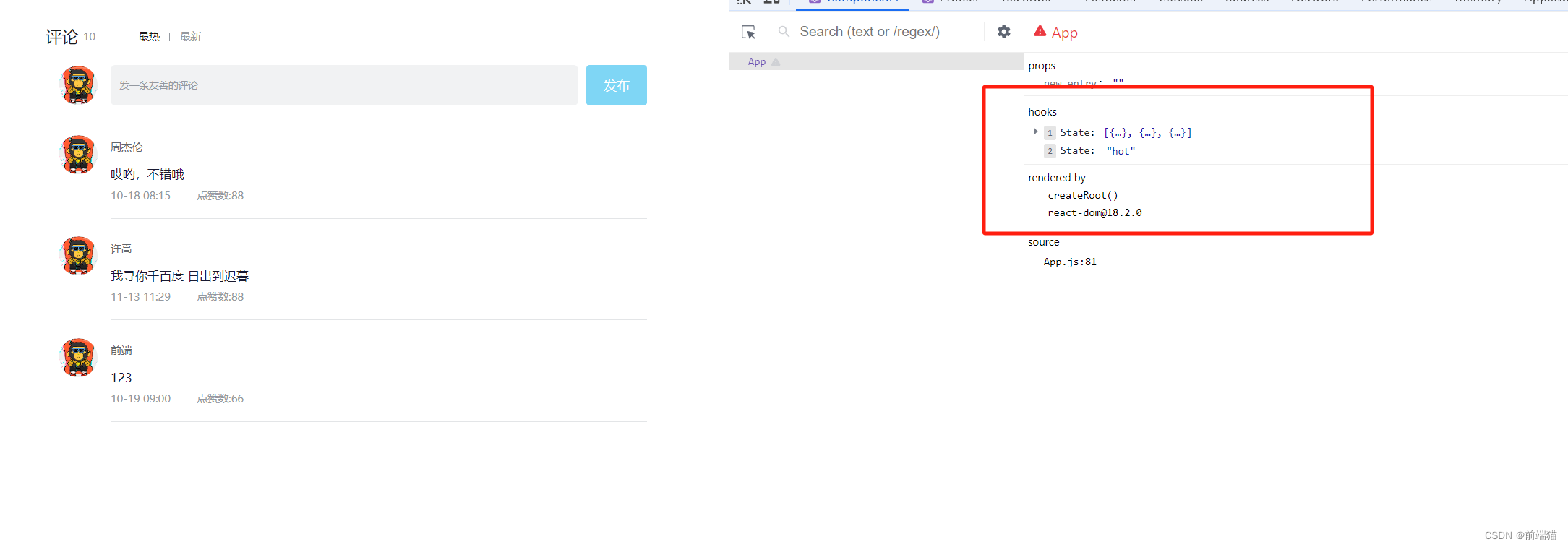Image resolution: width=1568 pixels, height=547 pixels.
Task: Click the hook index badge 2
Action: pos(1050,151)
